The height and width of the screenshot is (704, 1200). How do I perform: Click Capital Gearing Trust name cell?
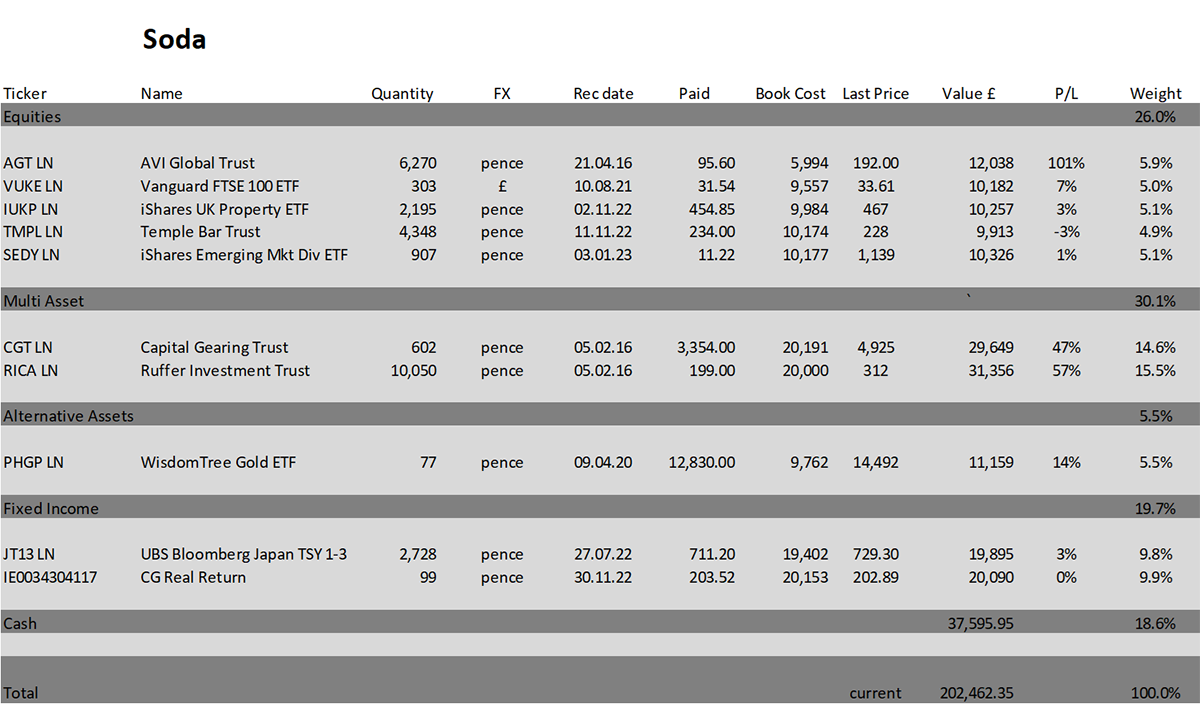coord(214,348)
